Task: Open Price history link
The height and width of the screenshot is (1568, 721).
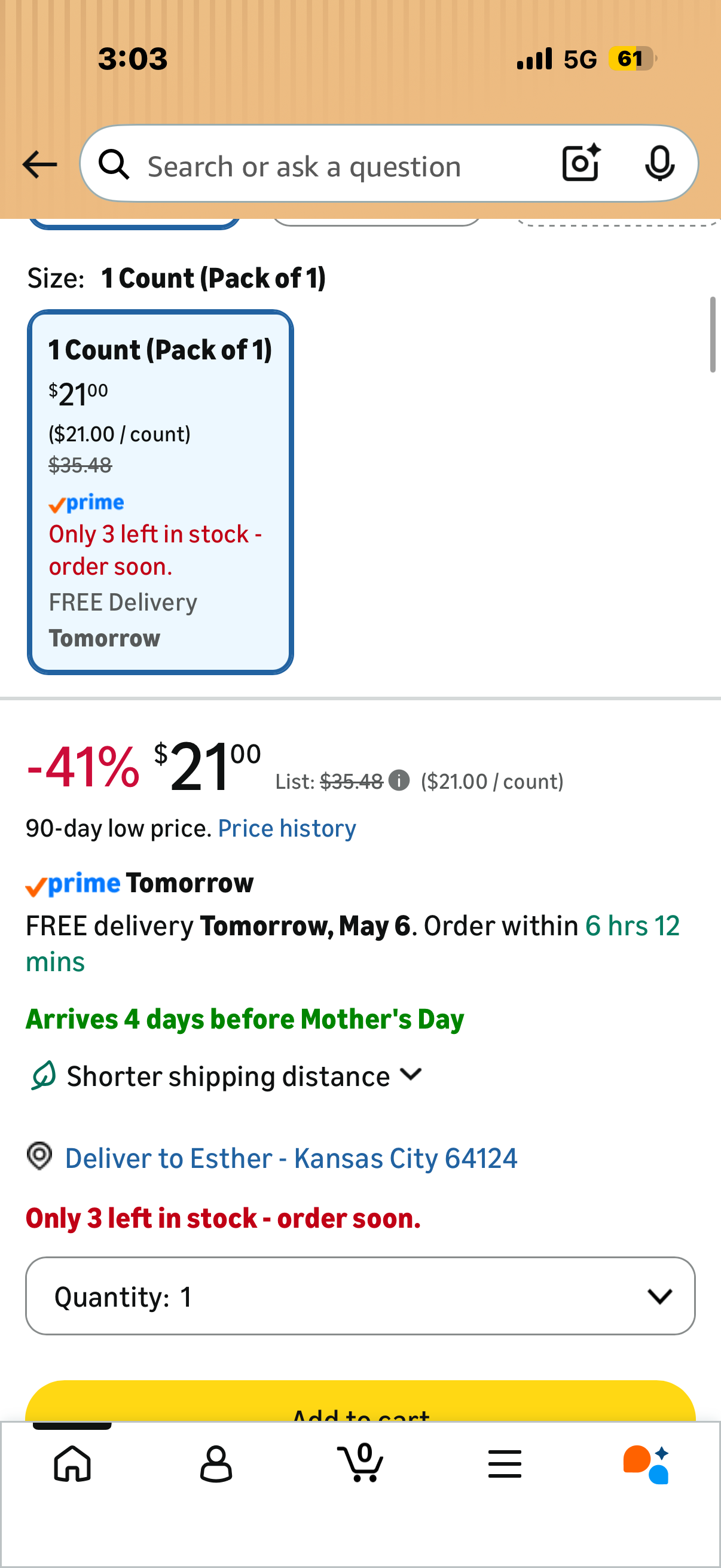Action: point(286,828)
